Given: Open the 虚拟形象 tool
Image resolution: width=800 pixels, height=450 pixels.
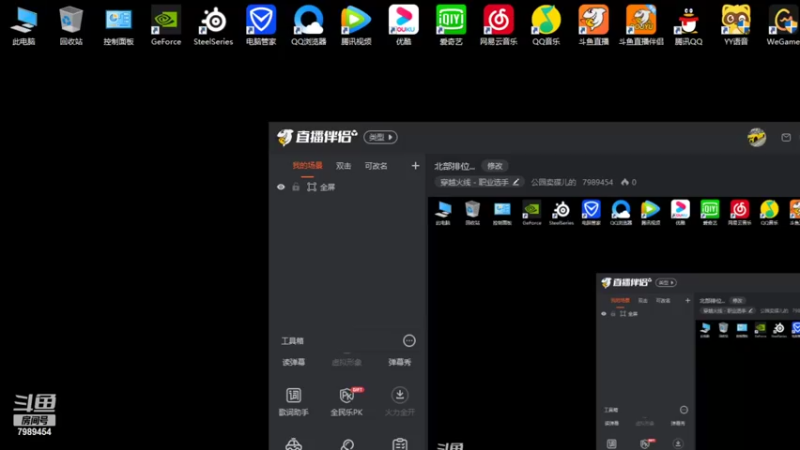Looking at the screenshot, I should (346, 362).
